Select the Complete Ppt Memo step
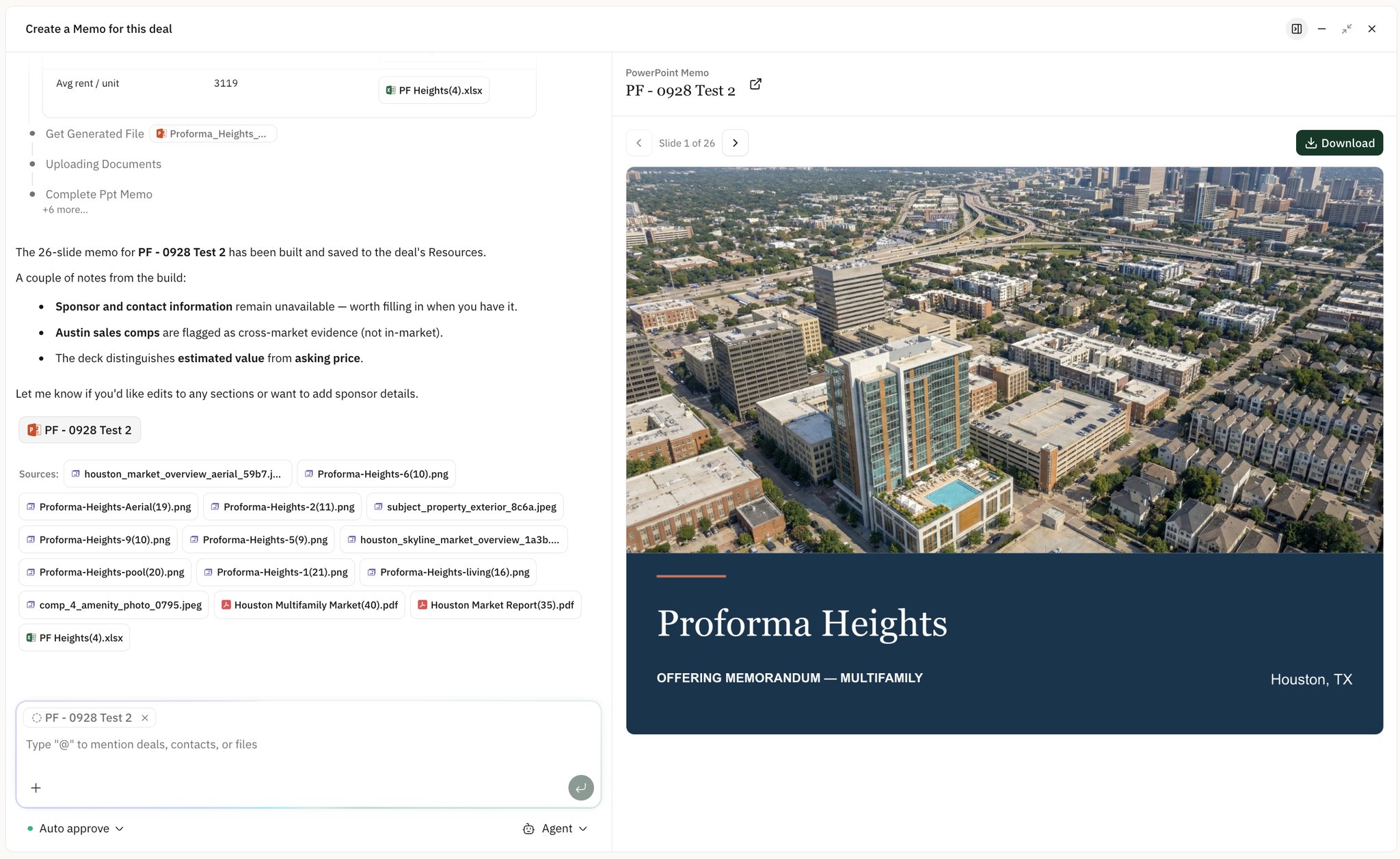 [99, 194]
